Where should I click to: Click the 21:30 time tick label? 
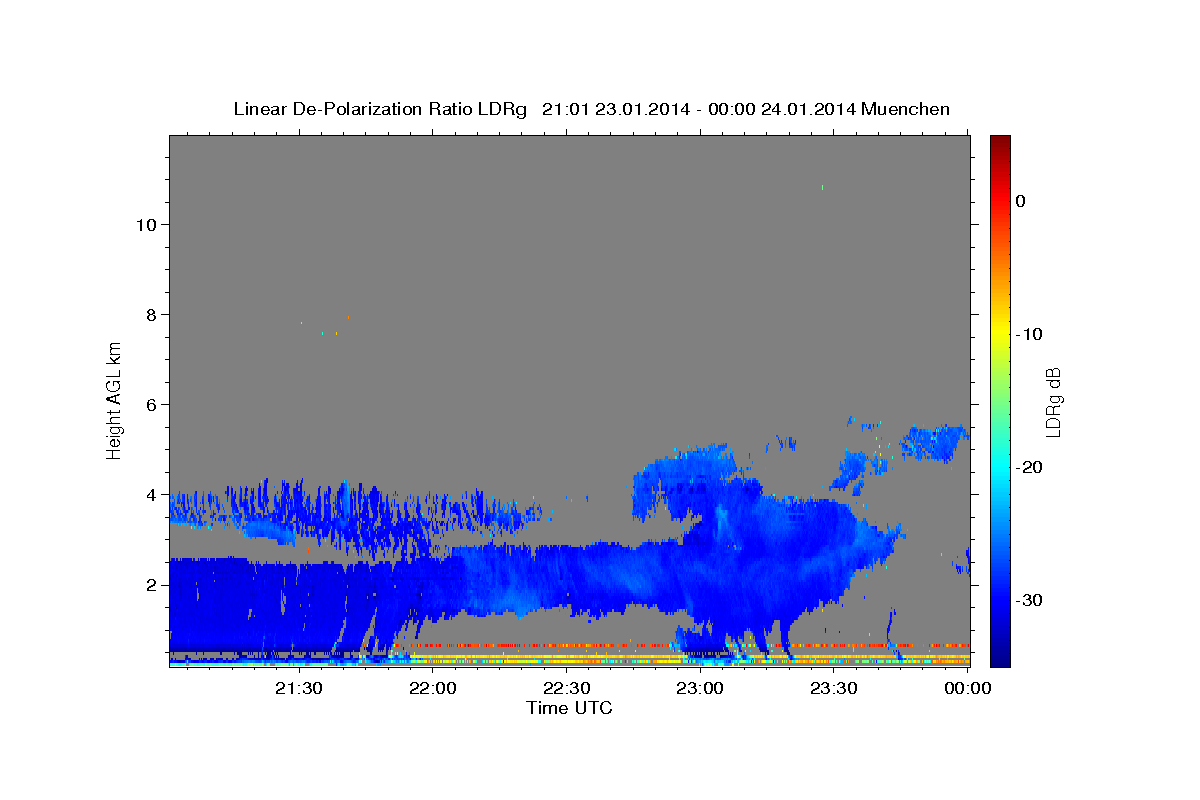[298, 688]
